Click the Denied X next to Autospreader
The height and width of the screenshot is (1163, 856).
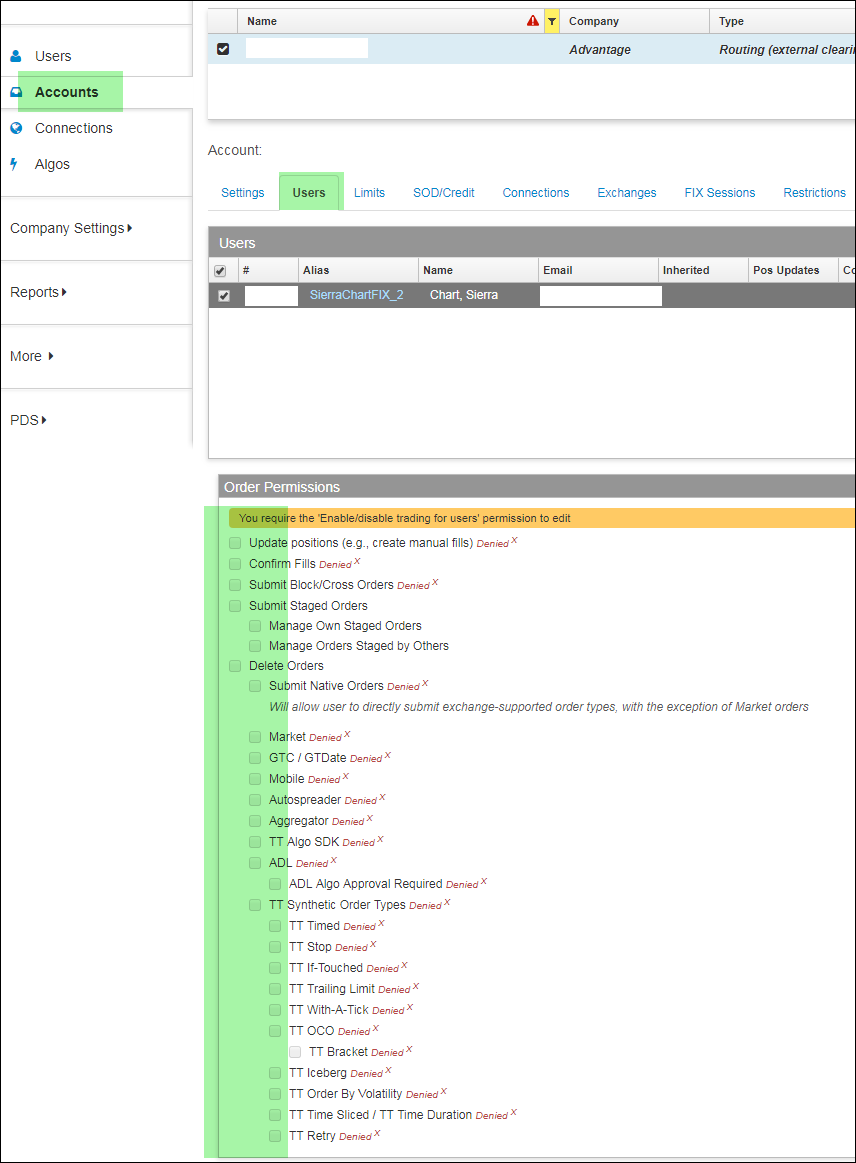(x=365, y=800)
